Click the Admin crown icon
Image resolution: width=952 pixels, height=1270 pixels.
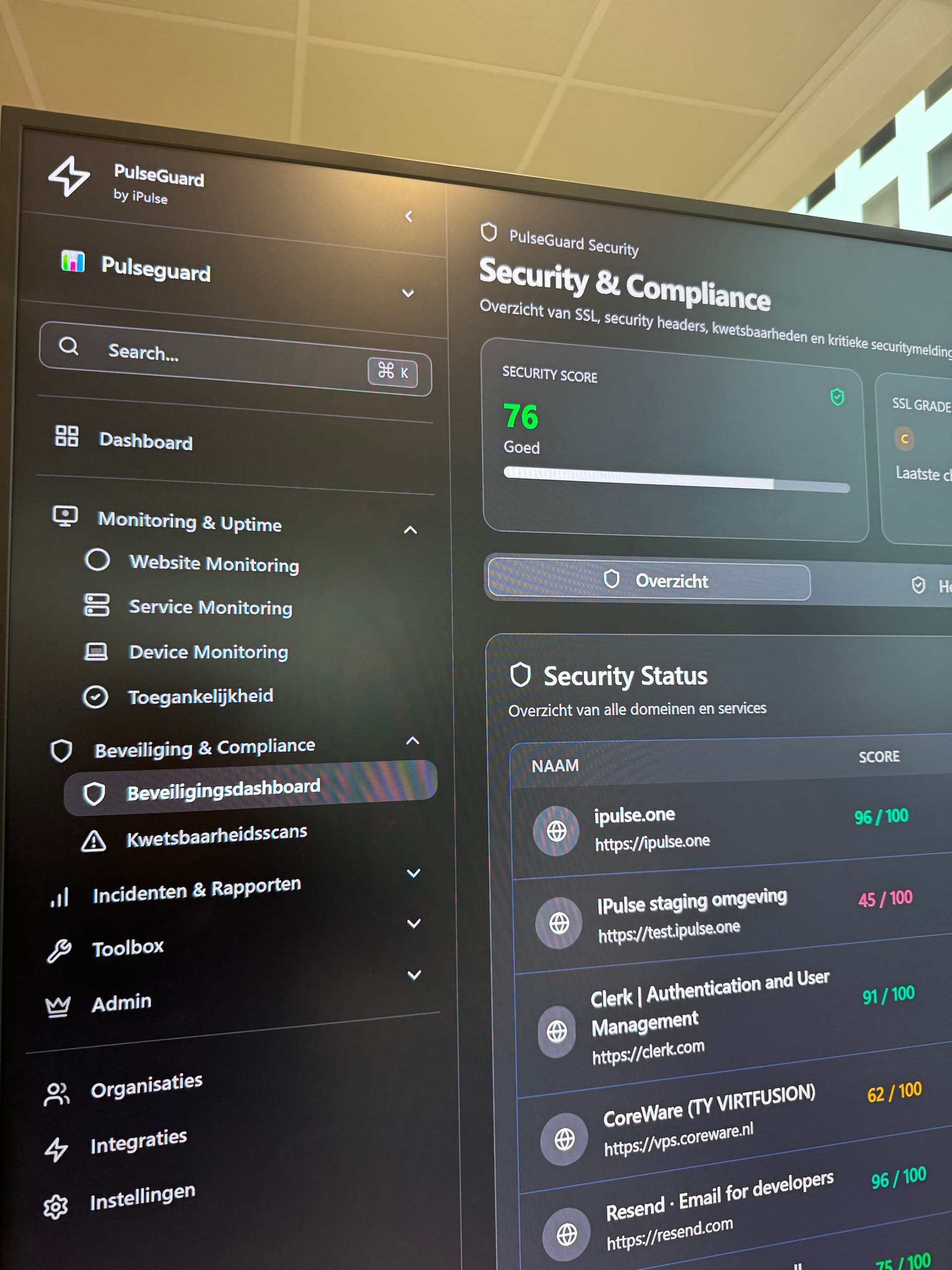click(58, 1007)
